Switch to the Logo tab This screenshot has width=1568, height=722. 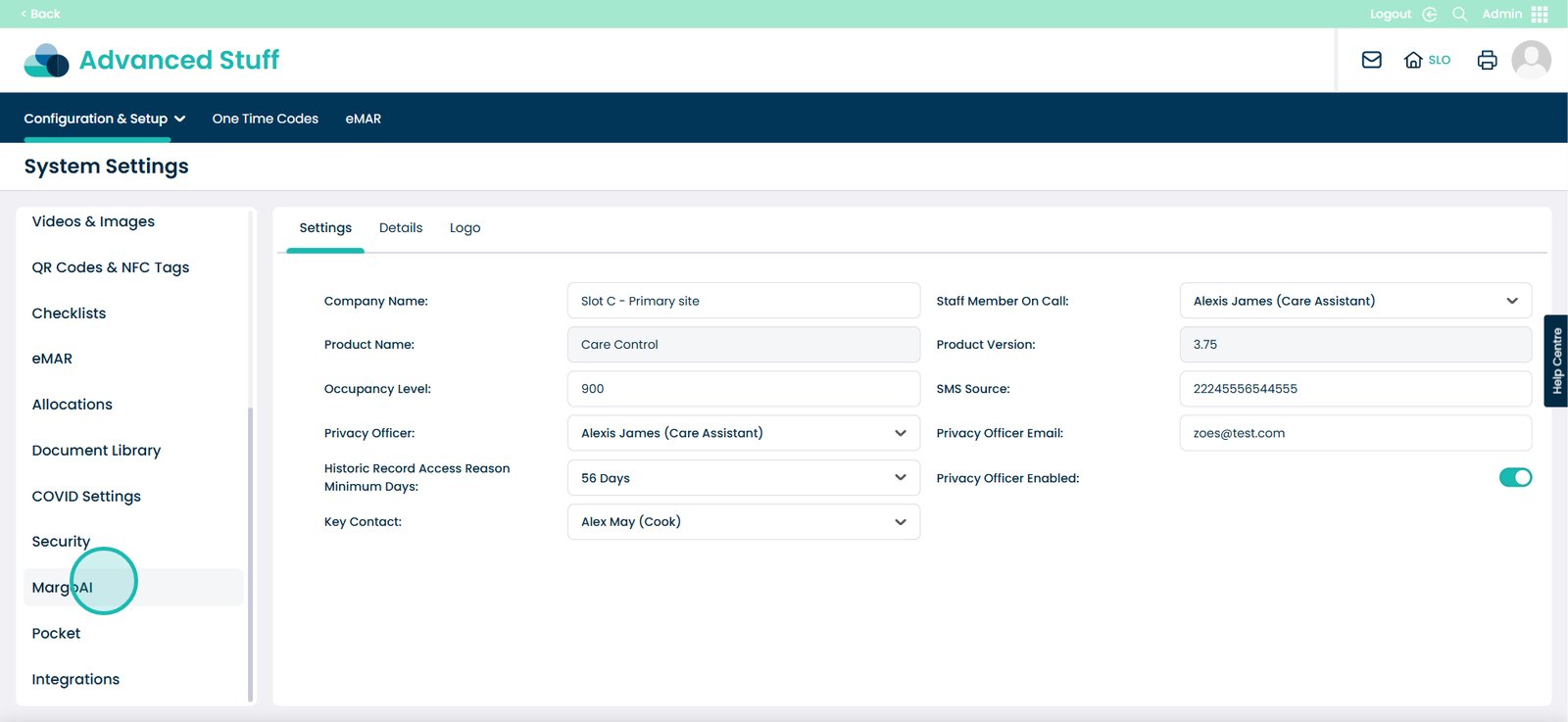pyautogui.click(x=465, y=228)
